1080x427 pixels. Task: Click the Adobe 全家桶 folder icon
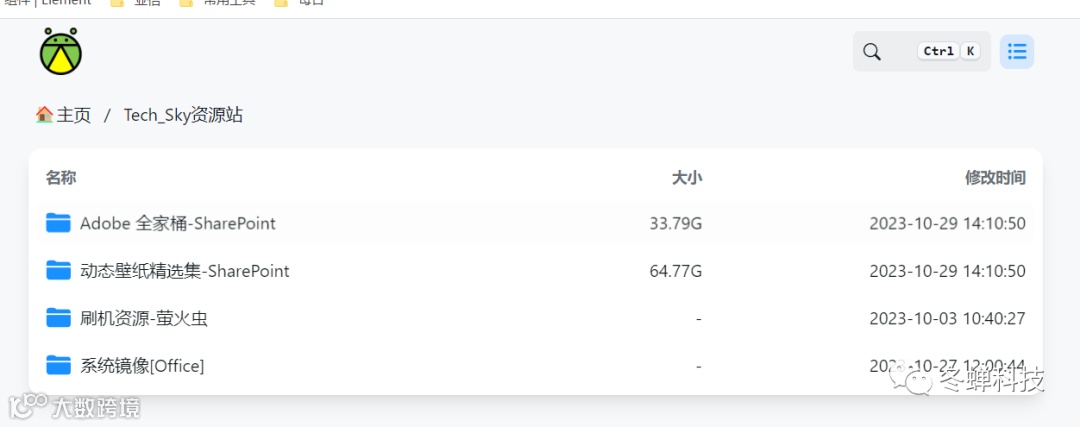(58, 223)
